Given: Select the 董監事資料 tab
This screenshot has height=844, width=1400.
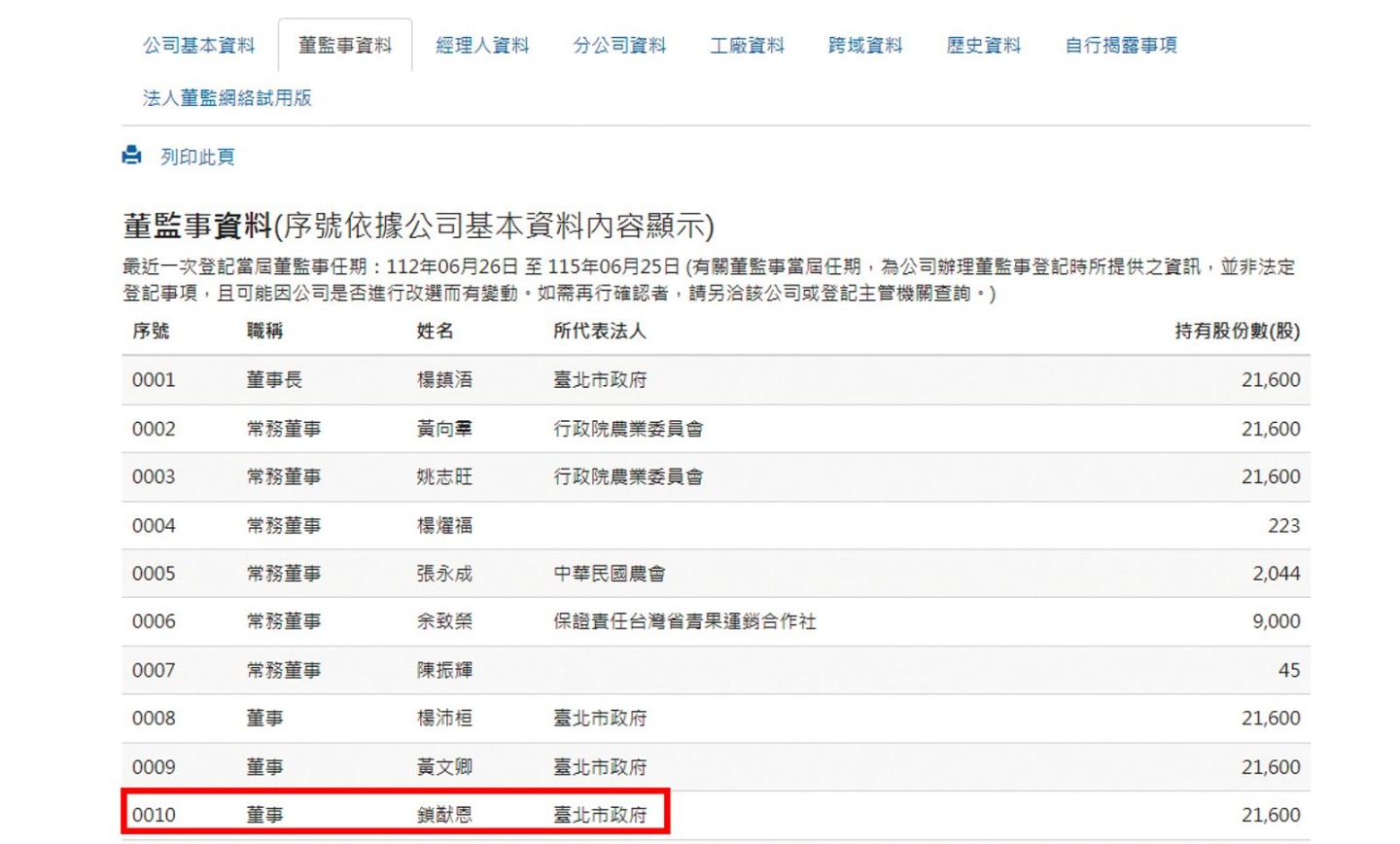Looking at the screenshot, I should coord(345,45).
